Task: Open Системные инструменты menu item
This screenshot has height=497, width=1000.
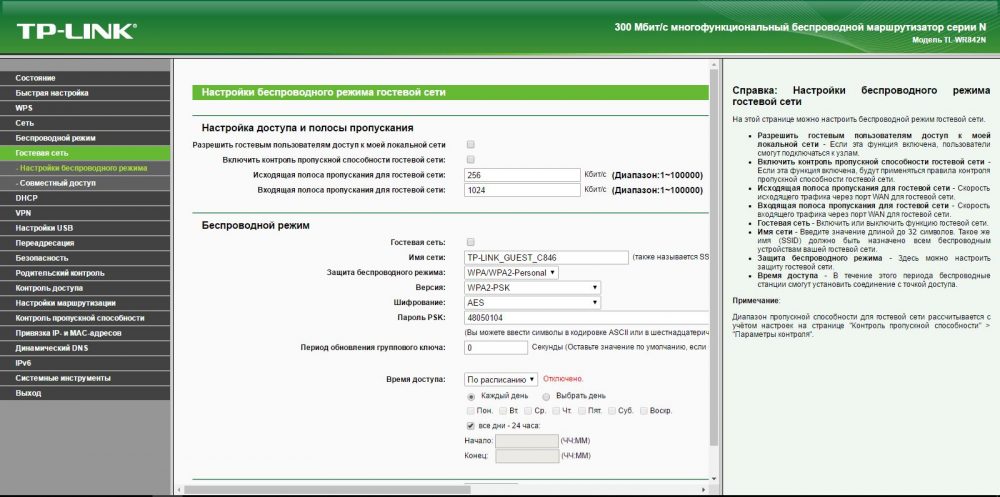Action: pos(85,378)
